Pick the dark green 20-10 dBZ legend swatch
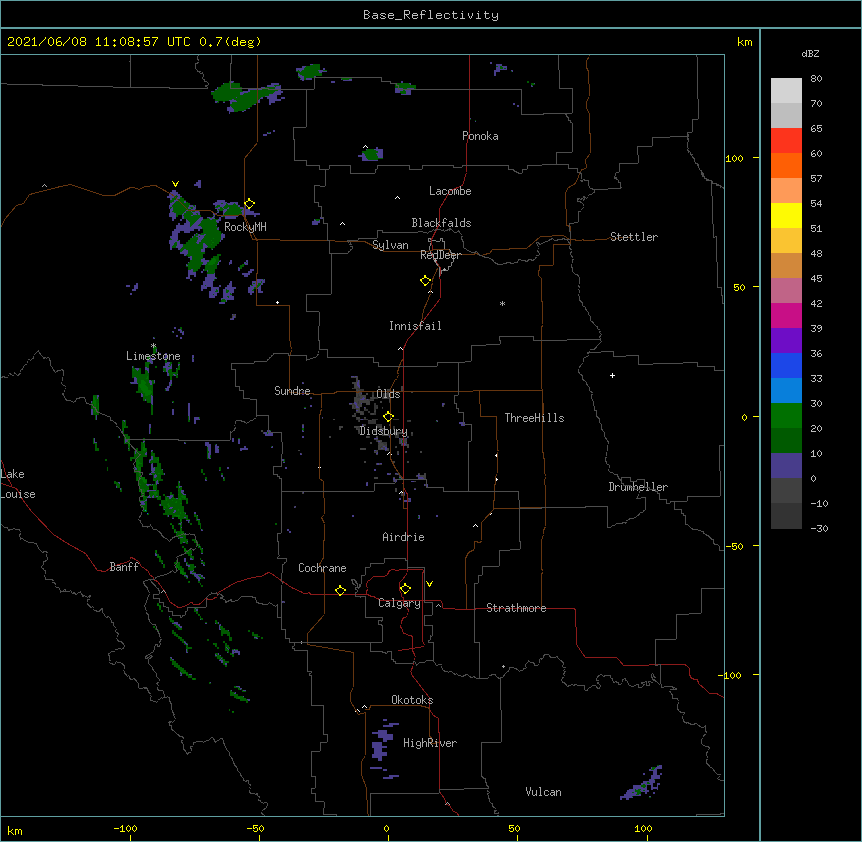862x842 pixels. [786, 441]
